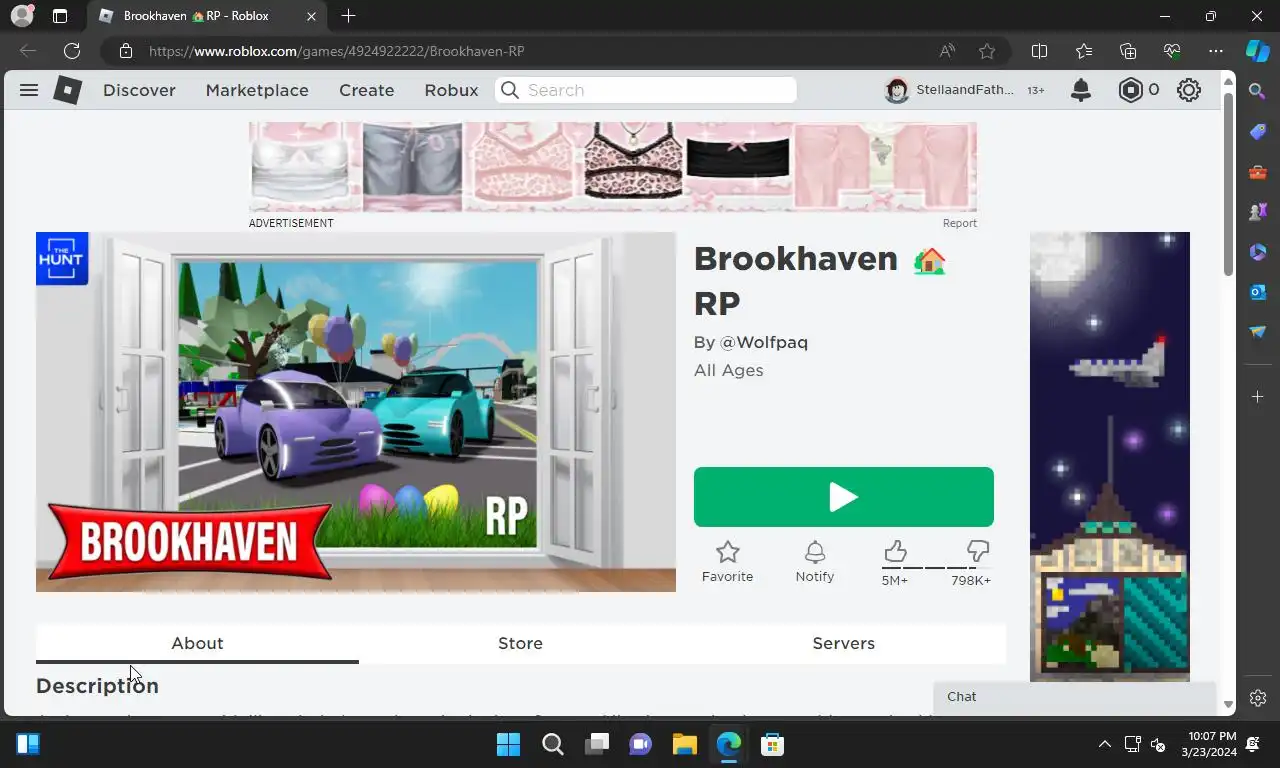
Task: Open Edge favorites list icon
Action: coord(1084,51)
